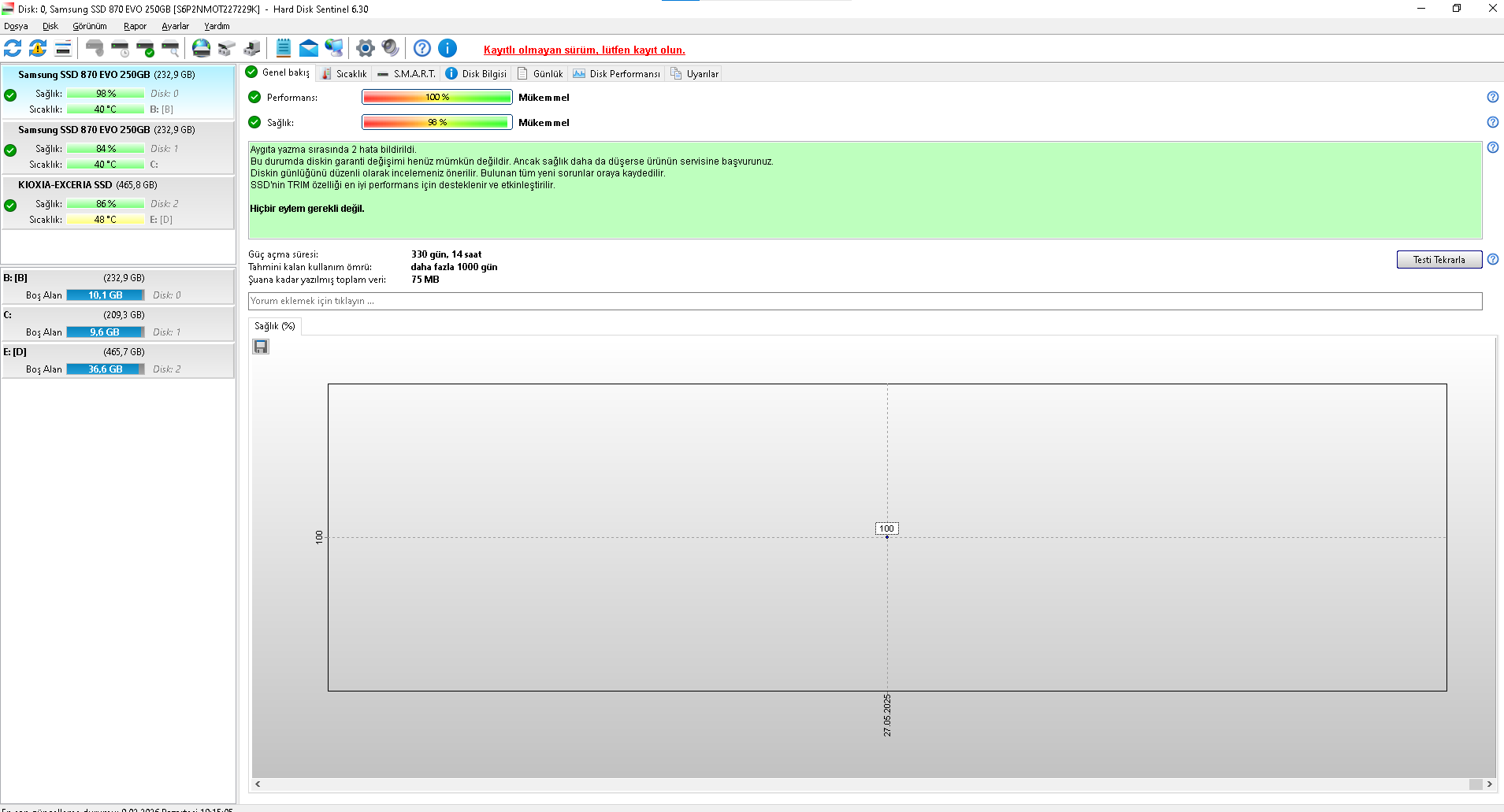Click the 10,1 GB free space bar
Viewport: 1504px width, 812px height.
coord(106,295)
